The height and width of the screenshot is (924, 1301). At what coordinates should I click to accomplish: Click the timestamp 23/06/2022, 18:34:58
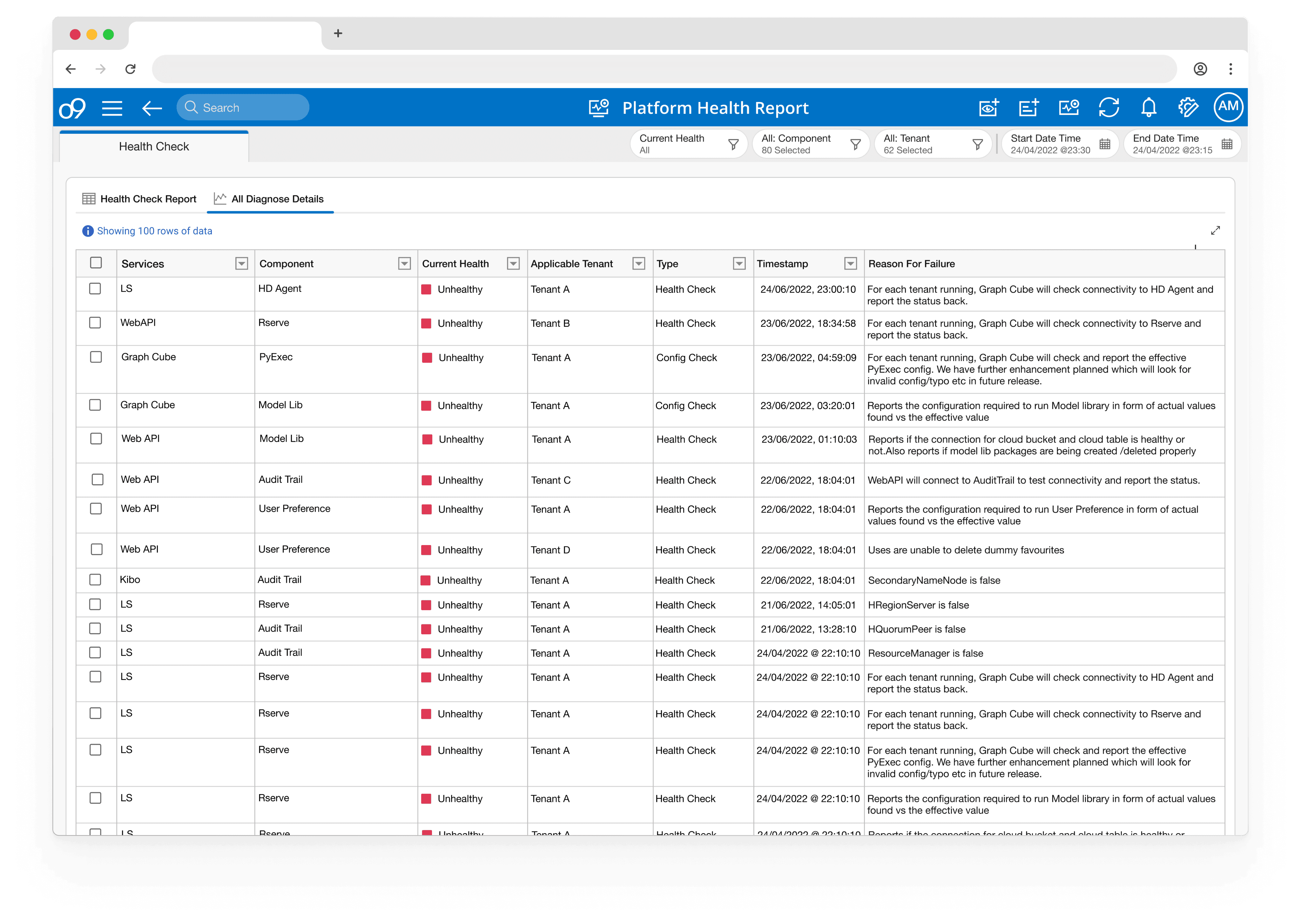(x=808, y=323)
